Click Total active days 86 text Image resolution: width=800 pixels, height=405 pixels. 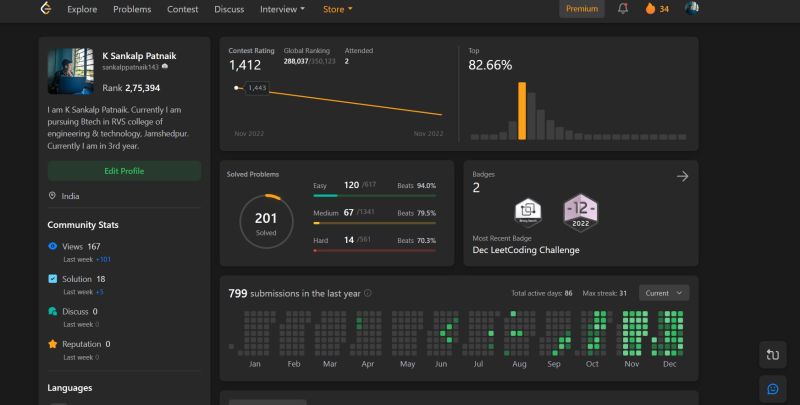pyautogui.click(x=542, y=293)
